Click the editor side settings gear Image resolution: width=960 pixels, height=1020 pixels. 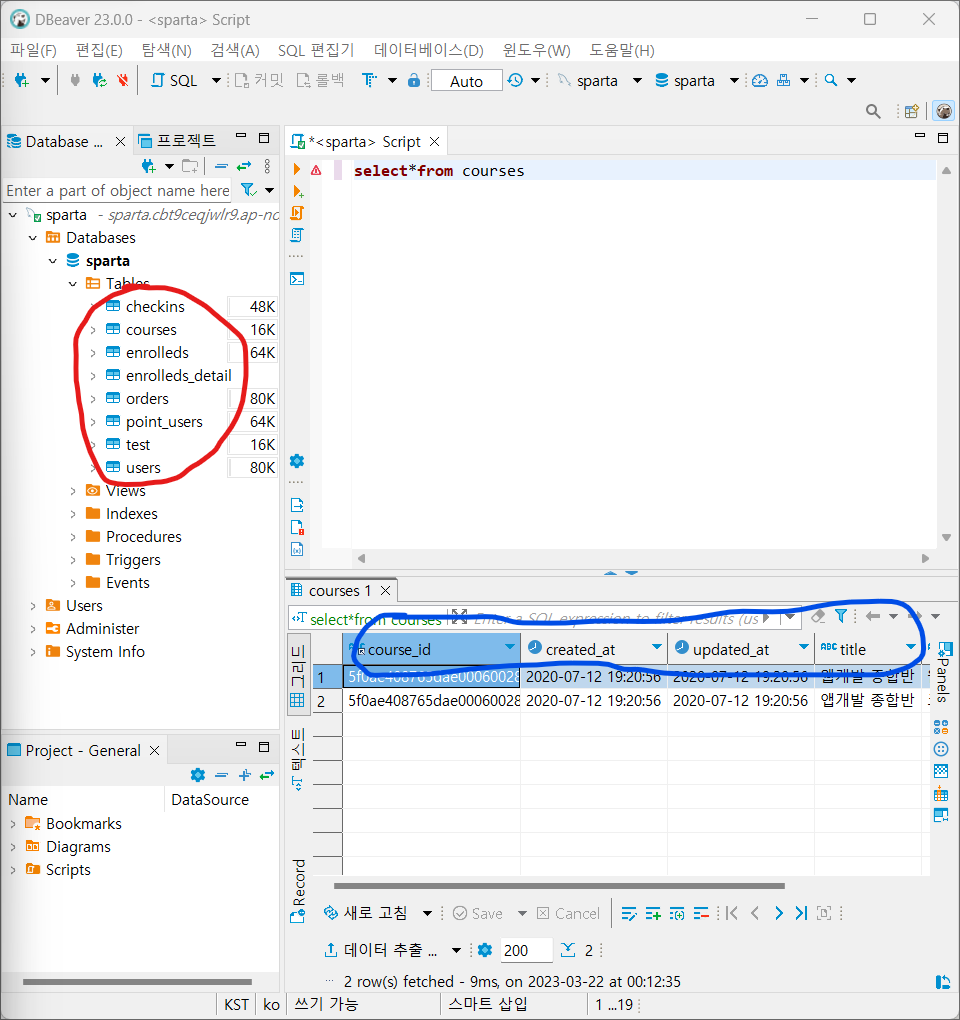(297, 461)
